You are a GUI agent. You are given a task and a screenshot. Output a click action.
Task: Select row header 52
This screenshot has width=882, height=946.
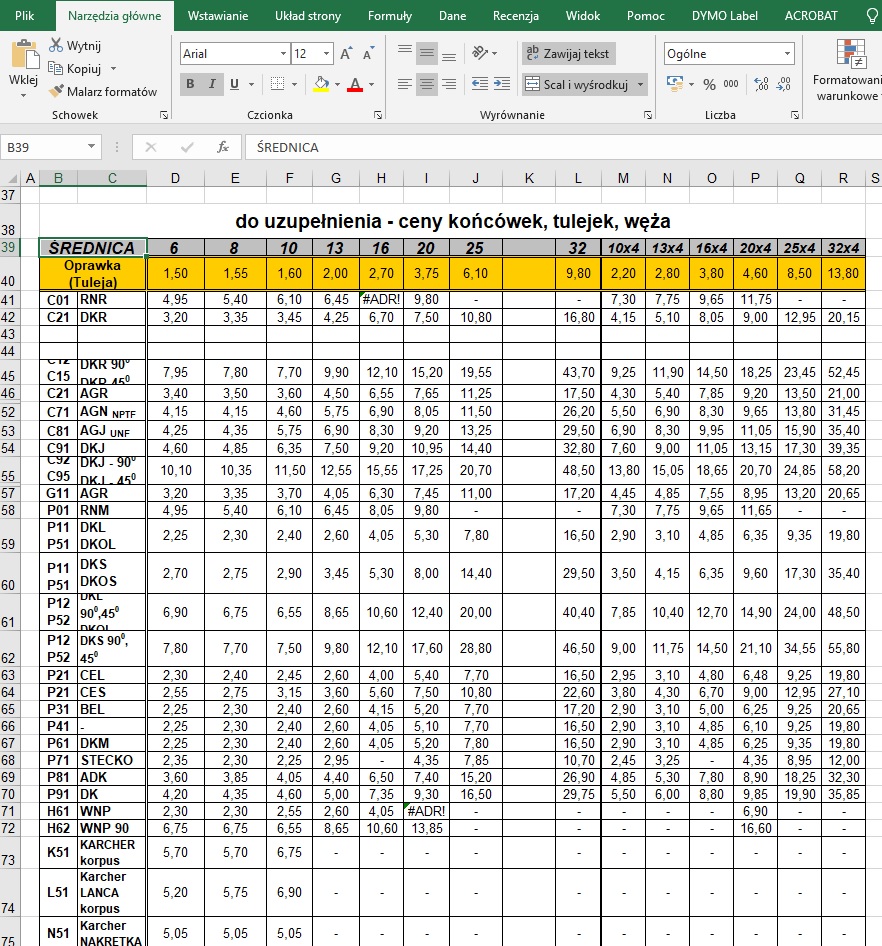point(8,412)
